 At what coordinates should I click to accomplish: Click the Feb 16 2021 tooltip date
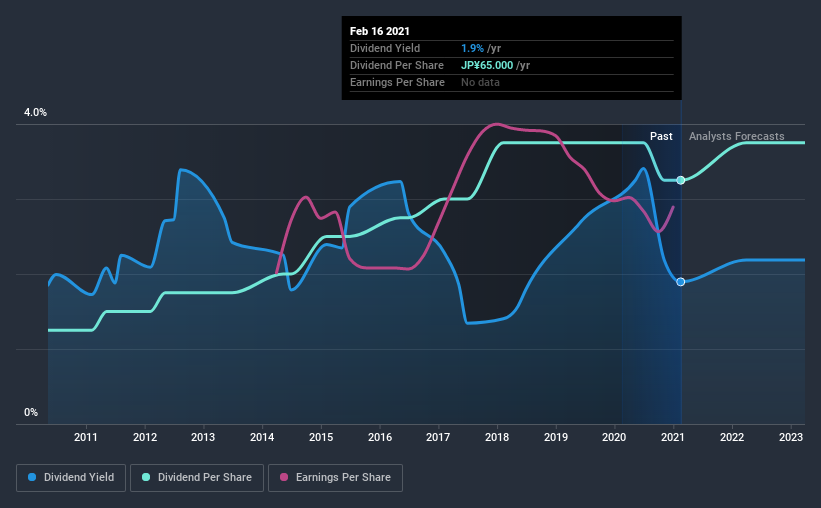[x=380, y=31]
